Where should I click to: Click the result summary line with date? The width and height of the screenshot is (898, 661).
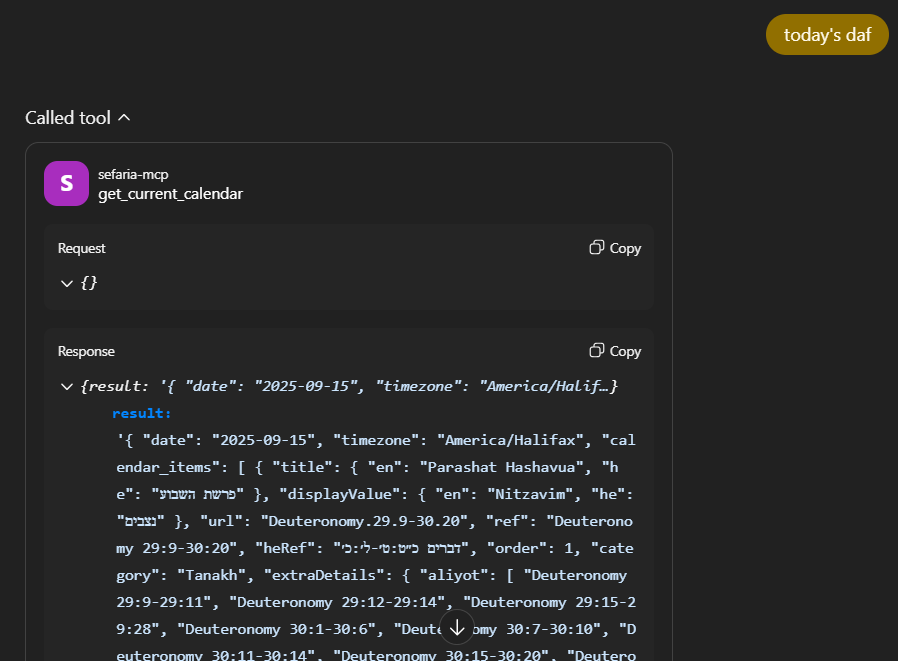coord(349,387)
